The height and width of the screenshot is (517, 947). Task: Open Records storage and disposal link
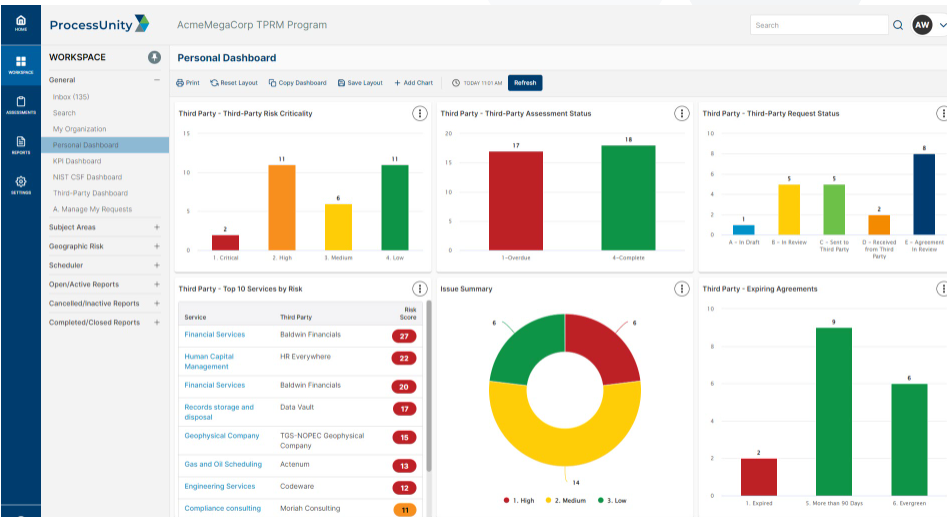click(x=219, y=412)
